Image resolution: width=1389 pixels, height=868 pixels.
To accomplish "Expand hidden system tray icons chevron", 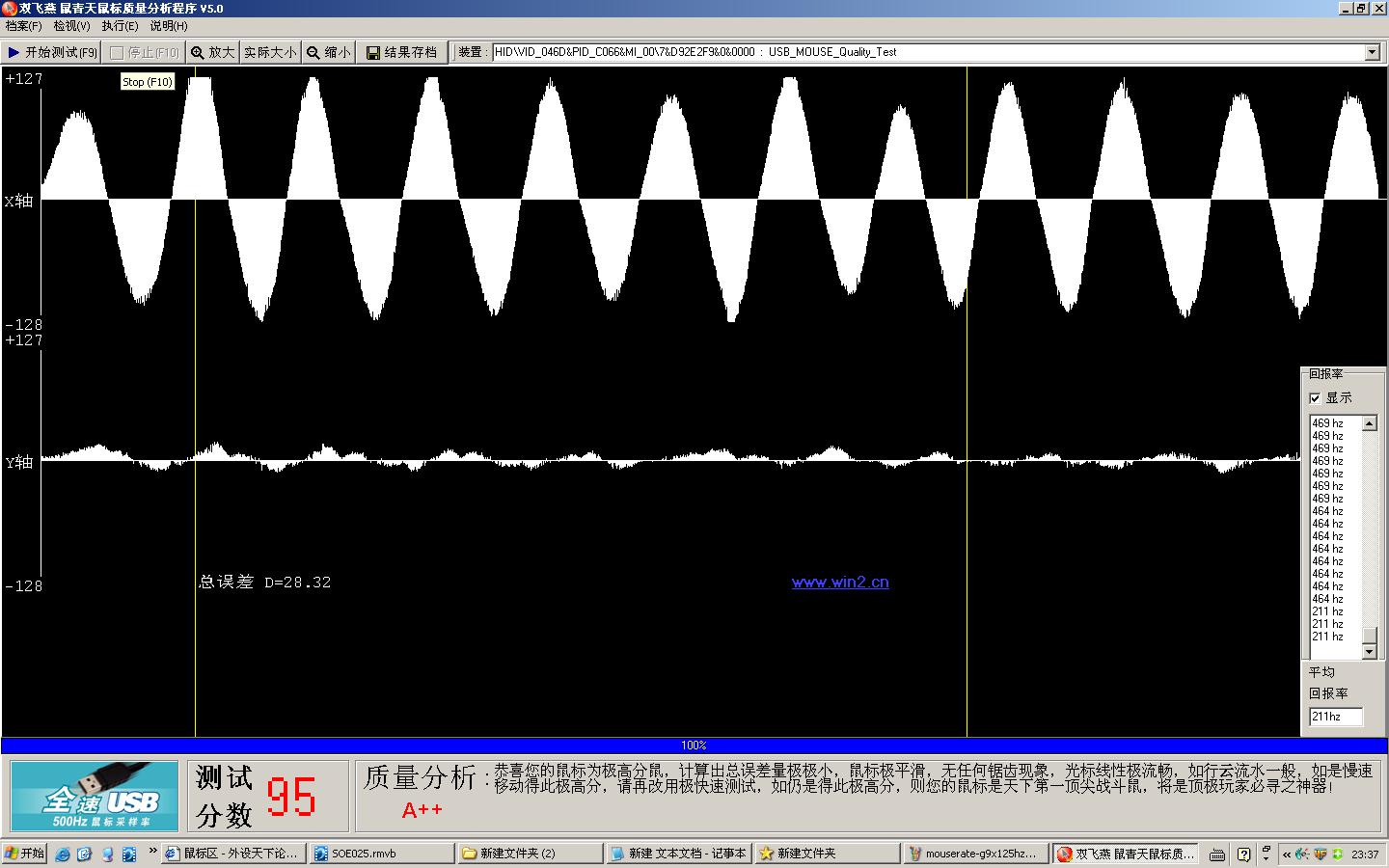I will pyautogui.click(x=1286, y=854).
